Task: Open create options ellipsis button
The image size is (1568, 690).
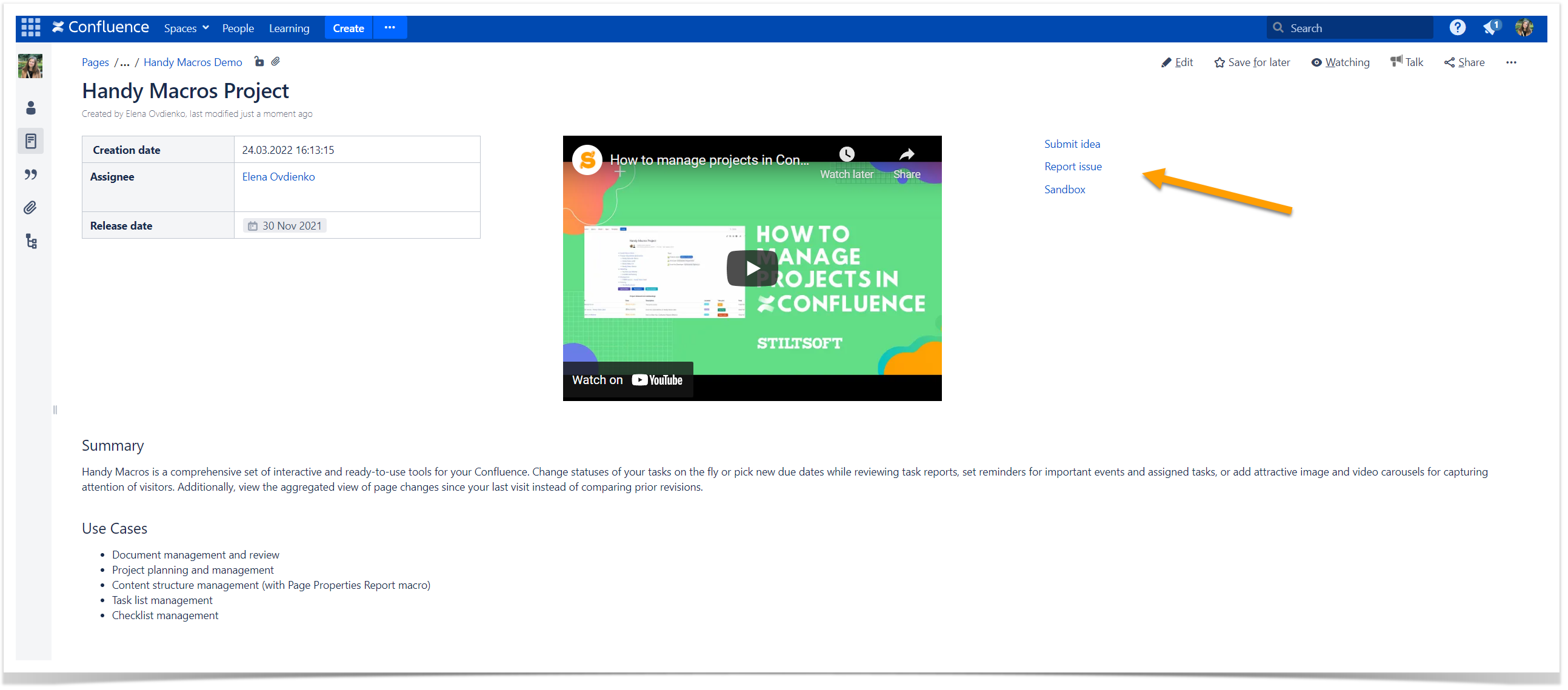Action: [x=390, y=28]
